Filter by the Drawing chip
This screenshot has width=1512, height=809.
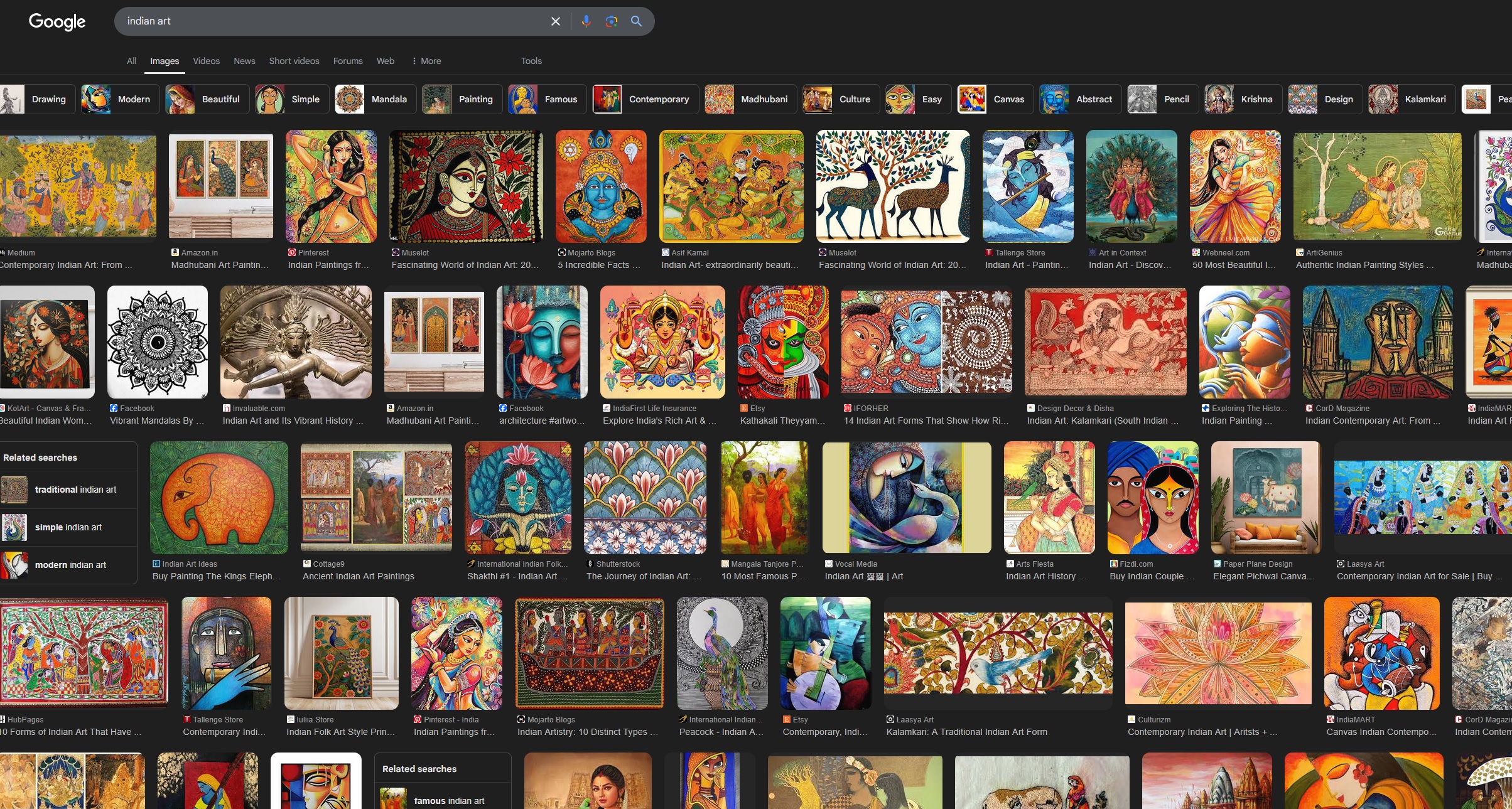[38, 99]
